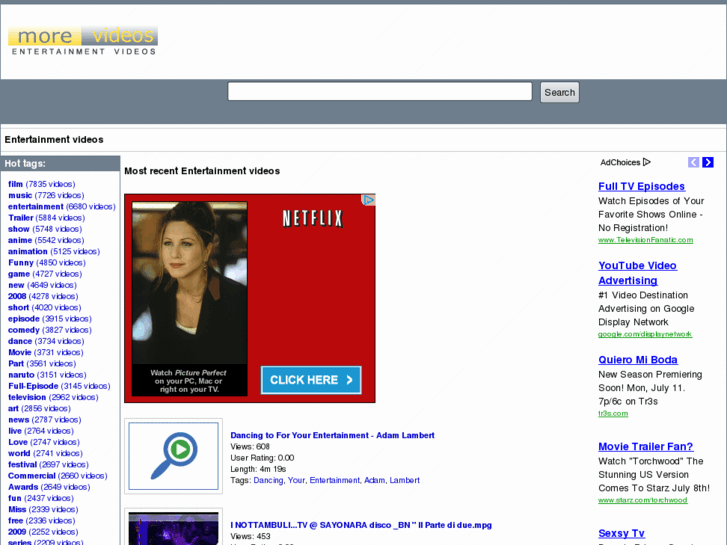Open I NOTTAMBULI...TV @ SAYONARA disco link

point(361,525)
